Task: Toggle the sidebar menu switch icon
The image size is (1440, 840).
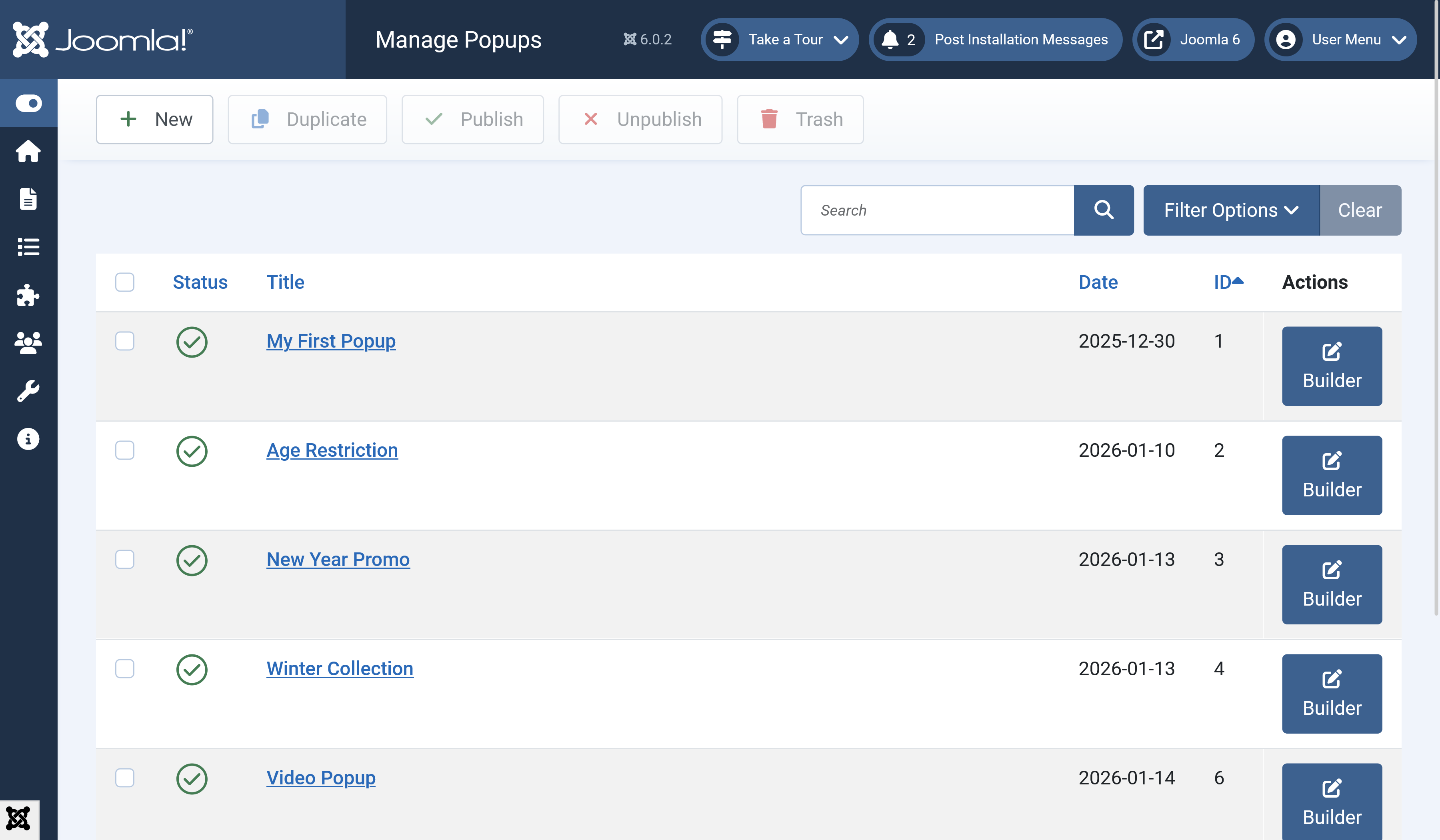Action: [x=28, y=104]
